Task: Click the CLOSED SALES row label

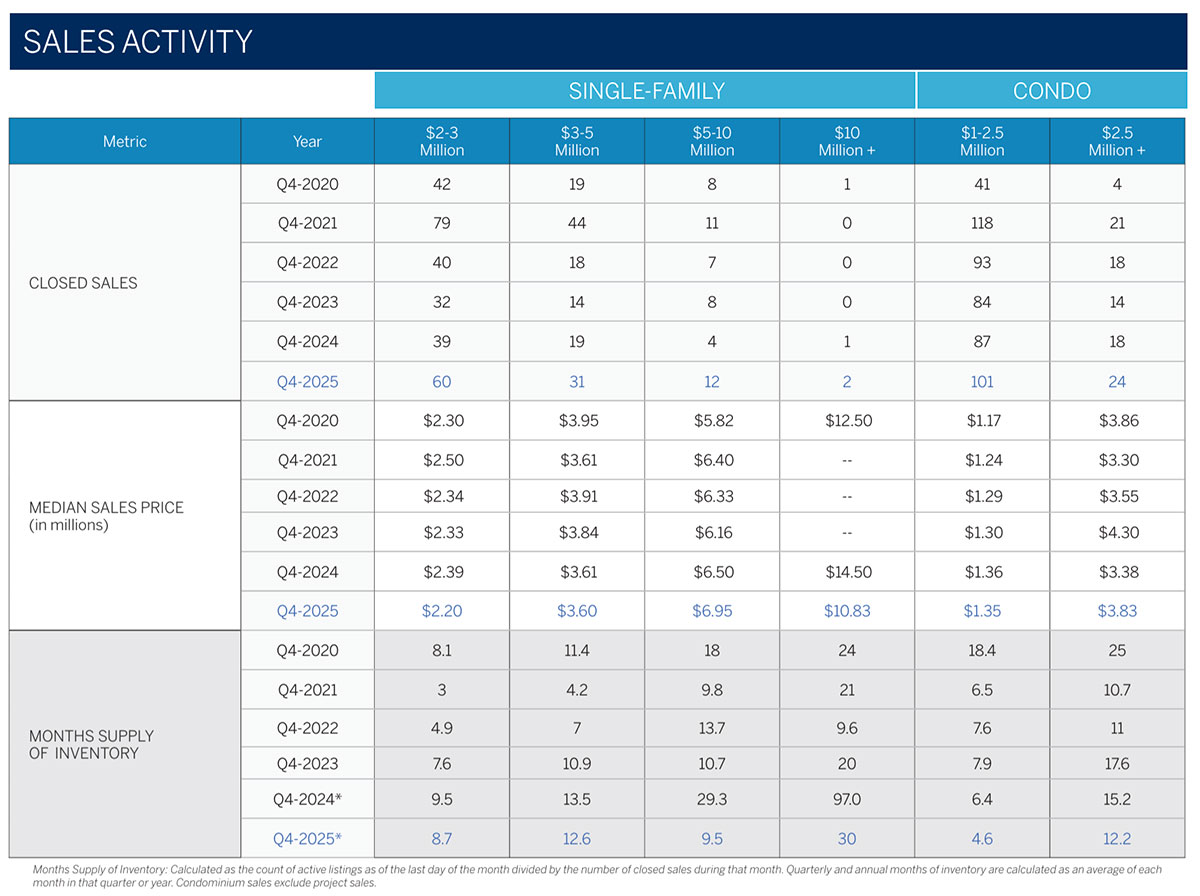Action: [x=84, y=283]
